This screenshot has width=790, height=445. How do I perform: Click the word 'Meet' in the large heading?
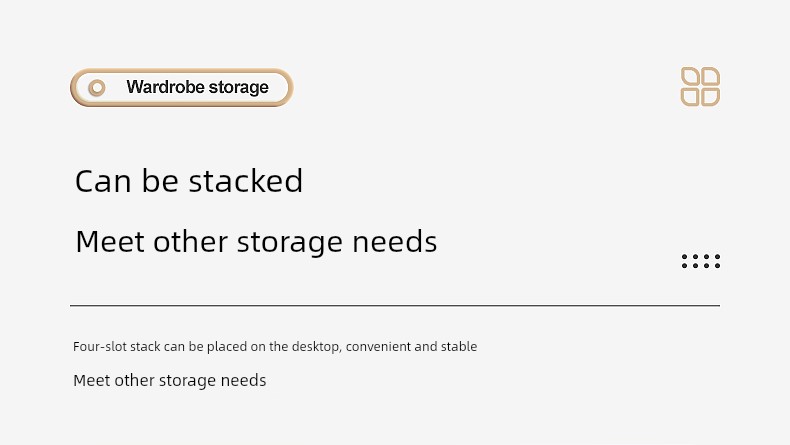pyautogui.click(x=110, y=242)
